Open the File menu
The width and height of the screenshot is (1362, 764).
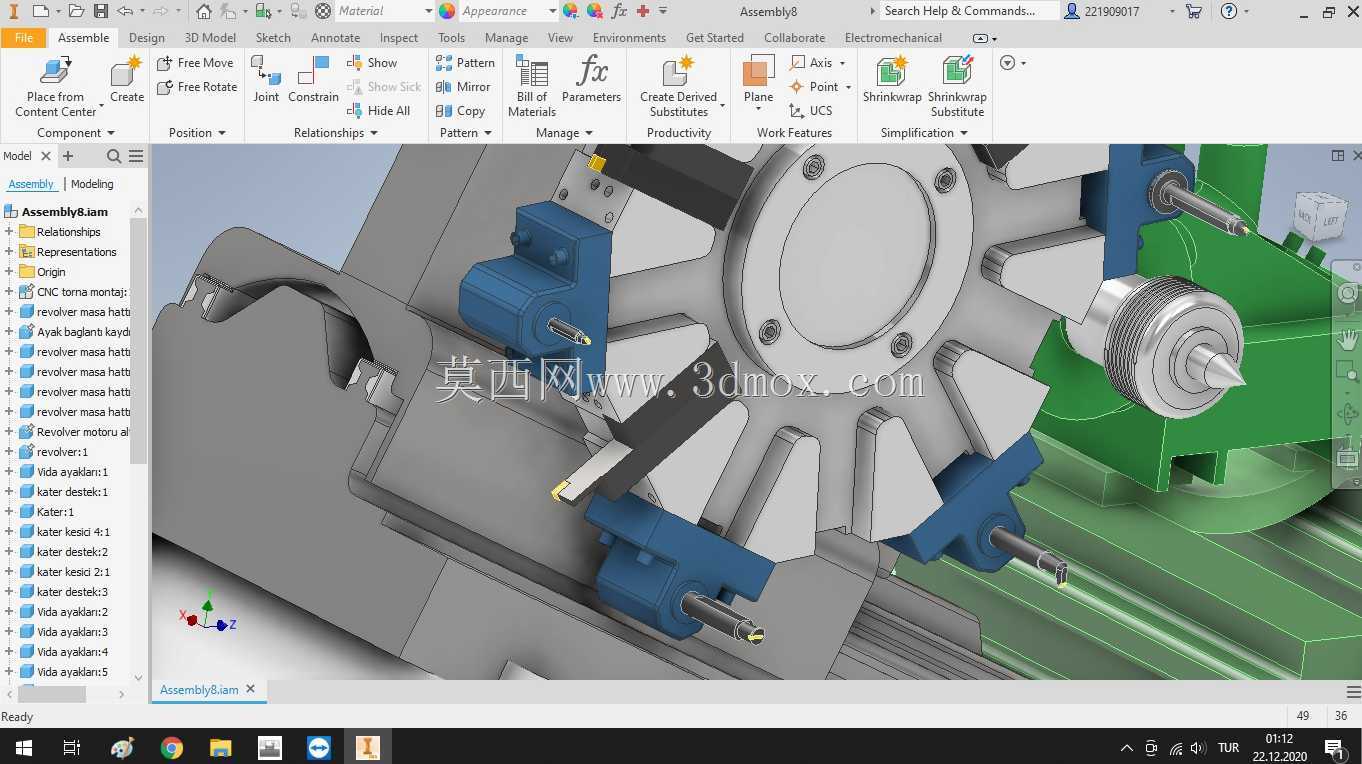click(x=24, y=38)
